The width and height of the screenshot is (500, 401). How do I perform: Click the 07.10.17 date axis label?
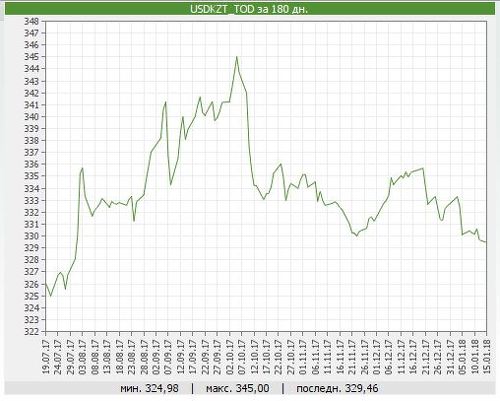point(242,357)
